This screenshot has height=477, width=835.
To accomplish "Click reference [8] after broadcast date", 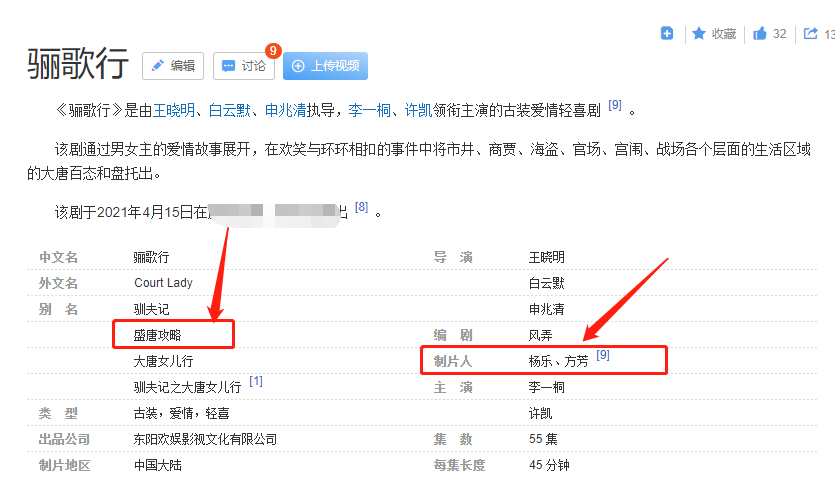I will [x=362, y=207].
